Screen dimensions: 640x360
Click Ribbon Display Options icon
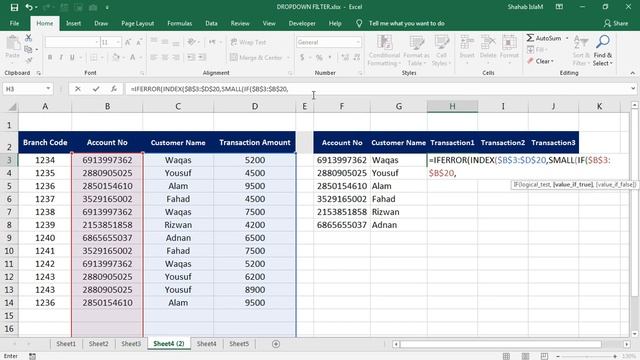tap(559, 7)
